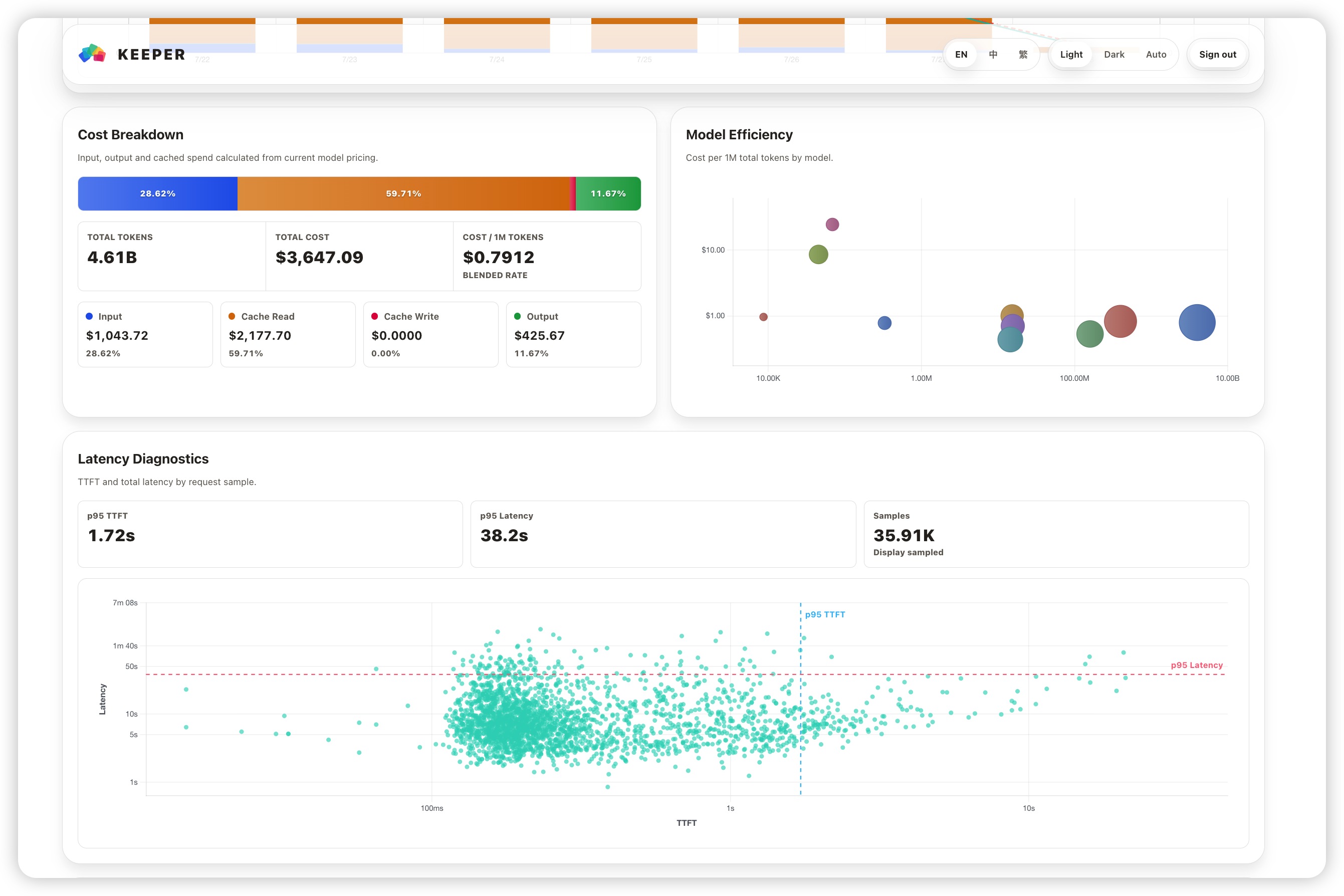Select the Auto theme option
The width and height of the screenshot is (1344, 896).
[x=1156, y=54]
